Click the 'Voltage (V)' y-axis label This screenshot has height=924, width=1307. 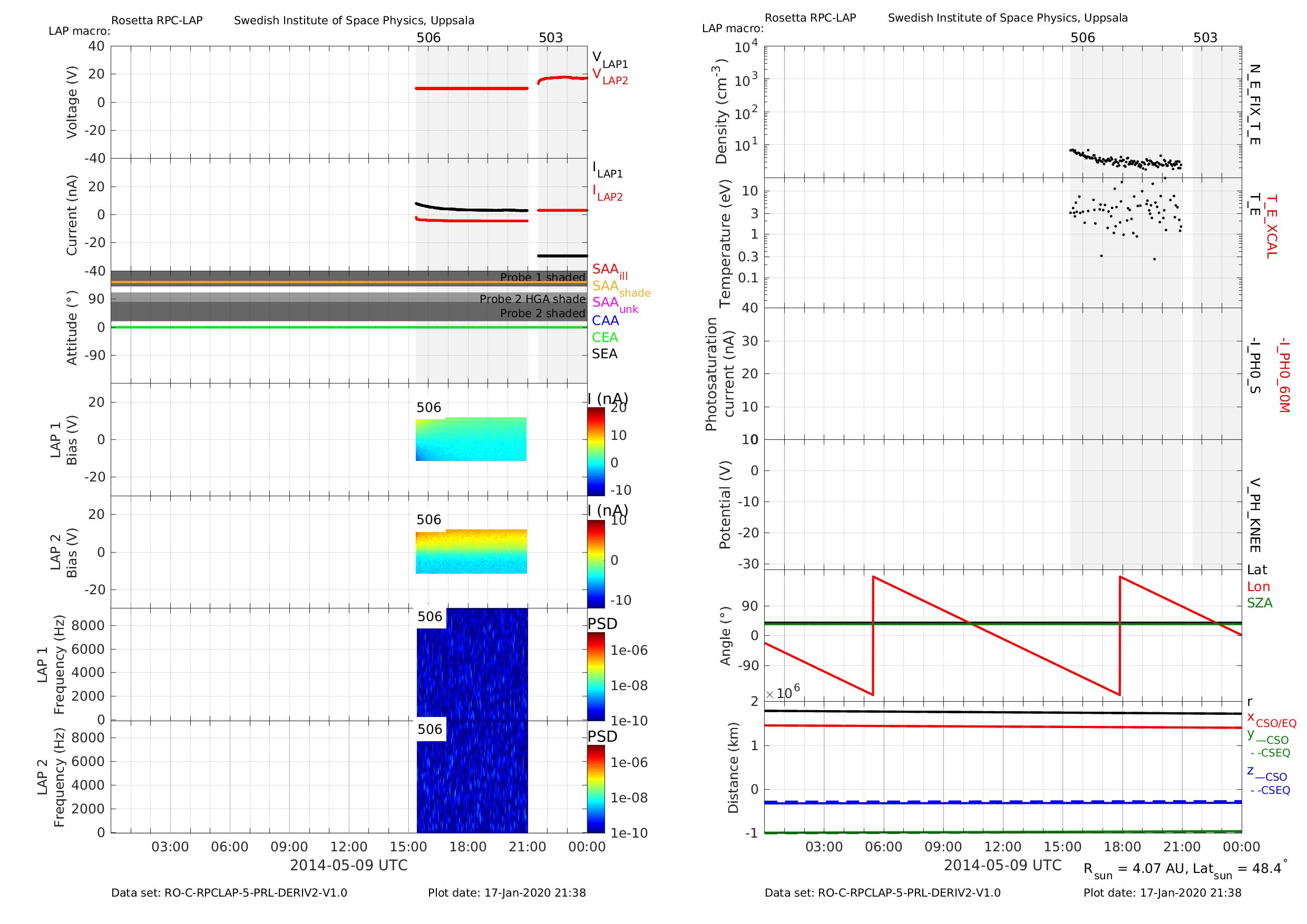click(71, 102)
